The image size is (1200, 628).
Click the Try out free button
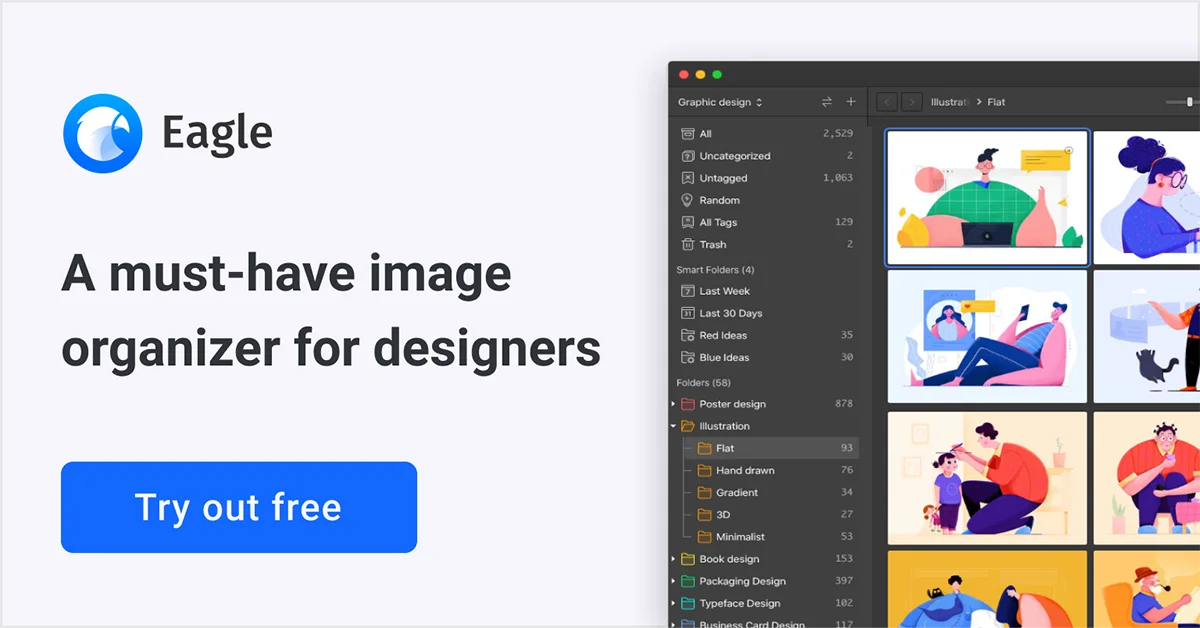click(239, 507)
